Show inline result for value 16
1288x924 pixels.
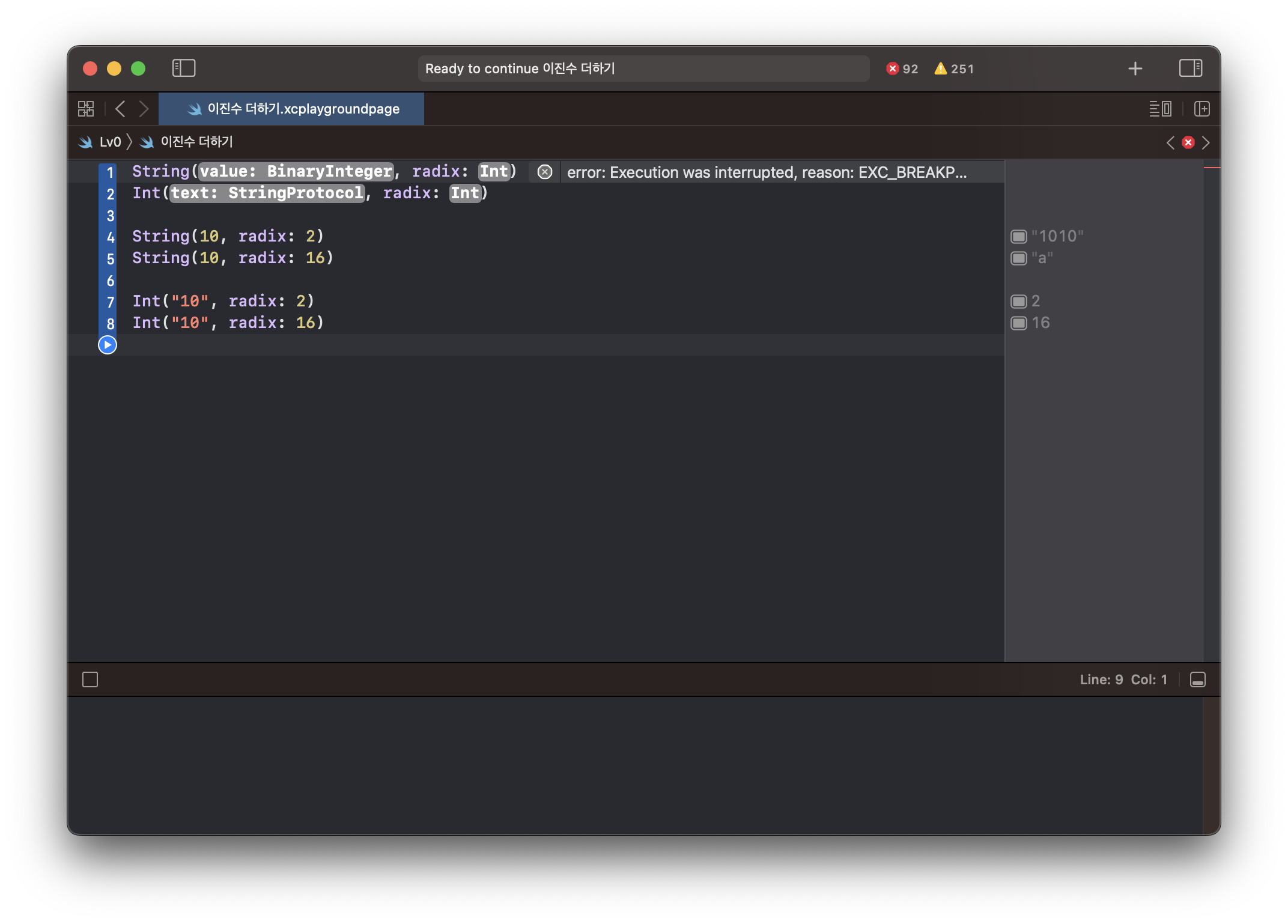[1018, 323]
